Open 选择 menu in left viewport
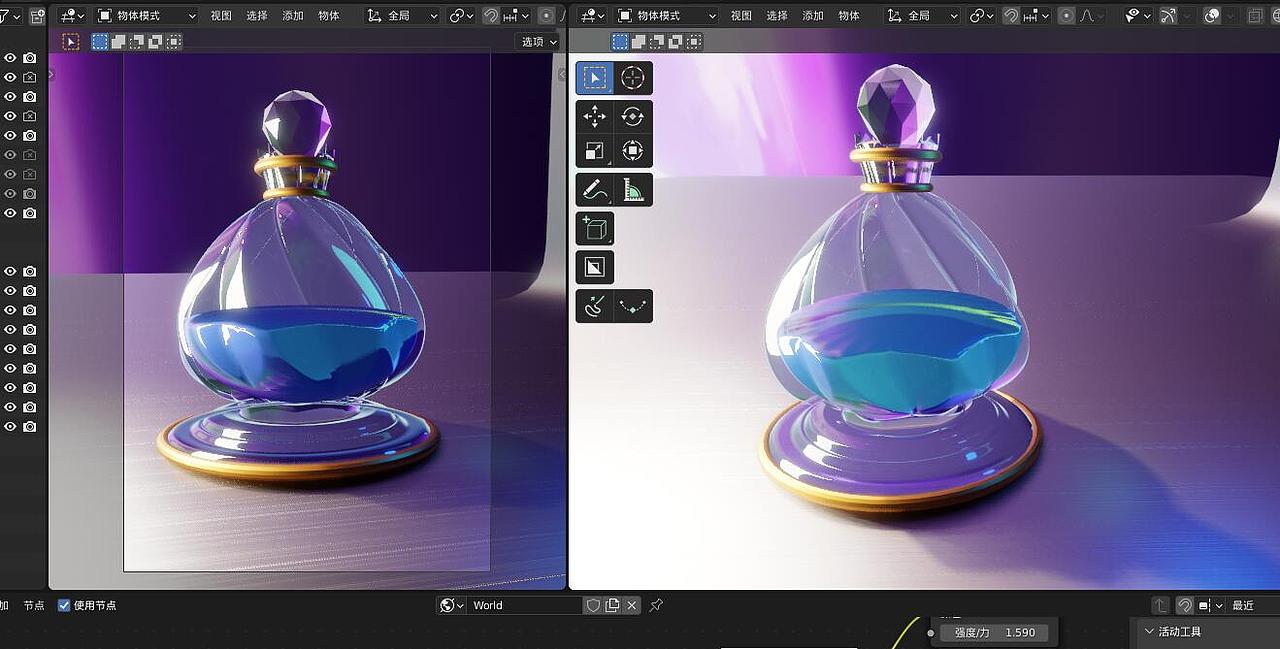This screenshot has width=1280, height=649. pos(257,16)
